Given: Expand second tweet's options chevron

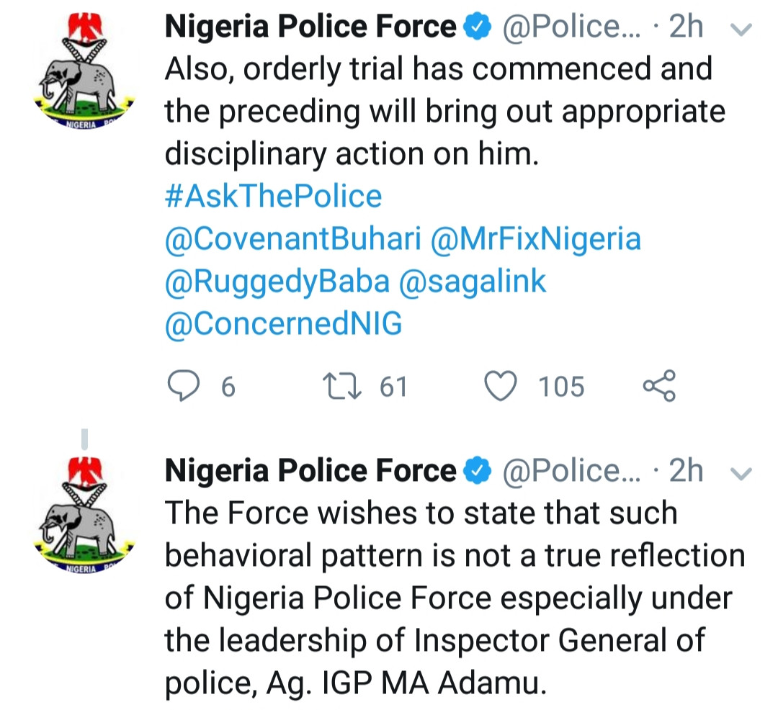Looking at the screenshot, I should click(741, 472).
